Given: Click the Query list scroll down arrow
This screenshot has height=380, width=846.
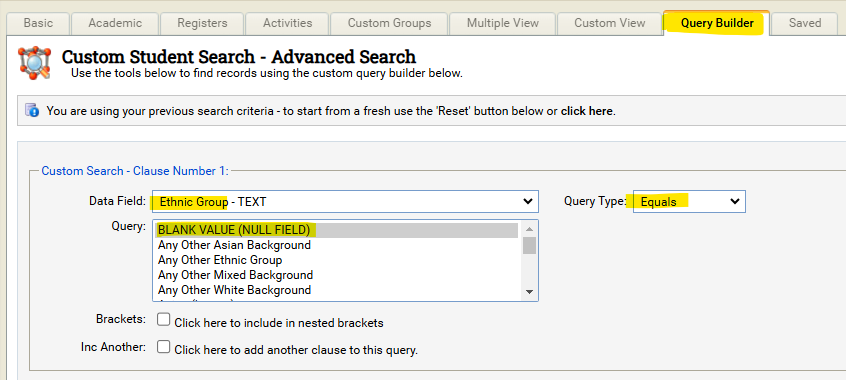Looking at the screenshot, I should pos(529,292).
